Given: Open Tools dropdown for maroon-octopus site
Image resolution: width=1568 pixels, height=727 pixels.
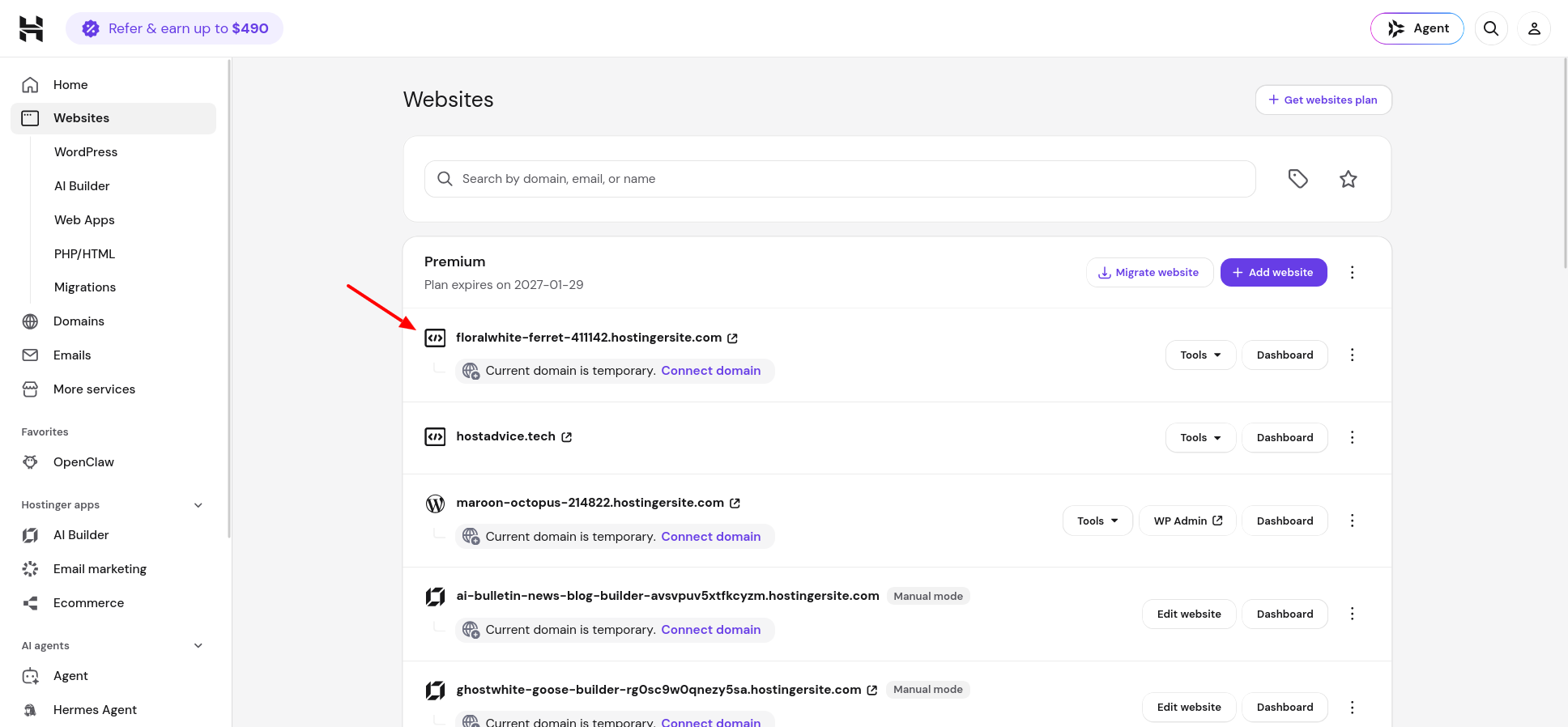Looking at the screenshot, I should click(x=1097, y=521).
